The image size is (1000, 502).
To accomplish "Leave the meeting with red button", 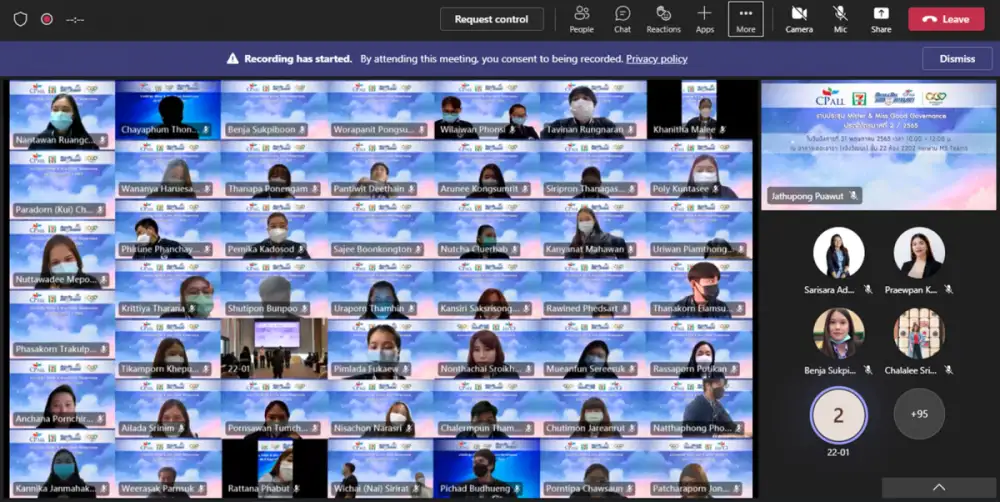I will tap(946, 19).
